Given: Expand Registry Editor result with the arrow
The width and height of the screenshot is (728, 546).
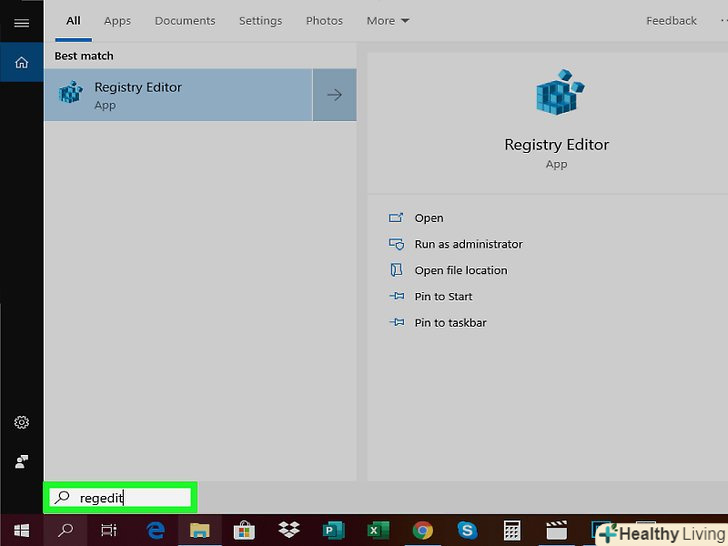Looking at the screenshot, I should 335,95.
